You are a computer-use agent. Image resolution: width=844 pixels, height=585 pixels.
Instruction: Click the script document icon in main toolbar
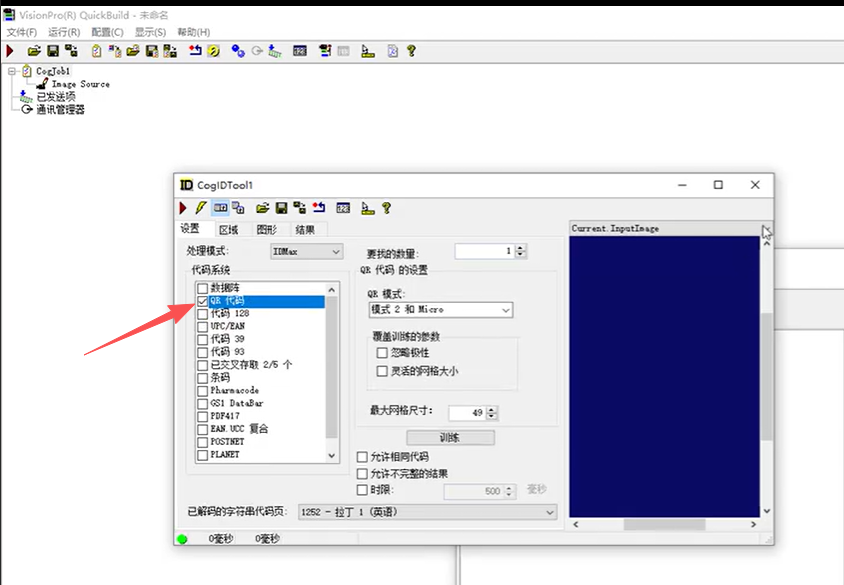click(x=393, y=51)
